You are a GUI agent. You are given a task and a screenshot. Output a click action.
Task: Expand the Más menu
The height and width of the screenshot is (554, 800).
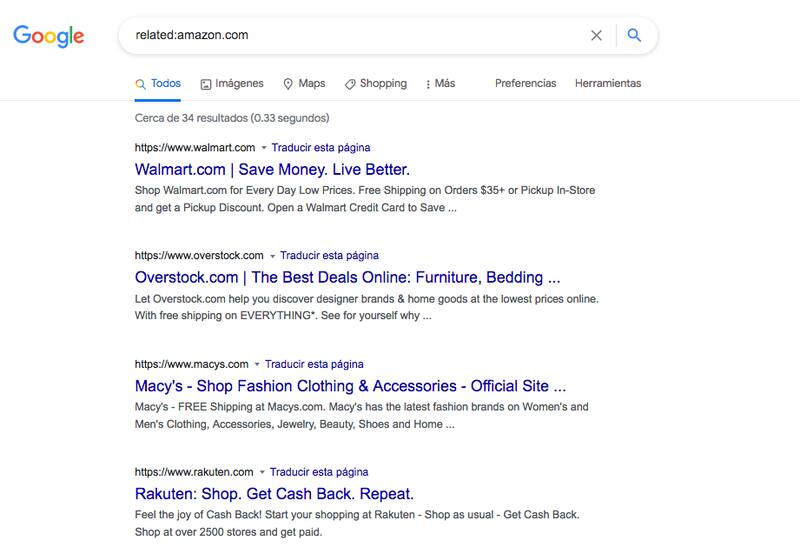click(x=440, y=84)
